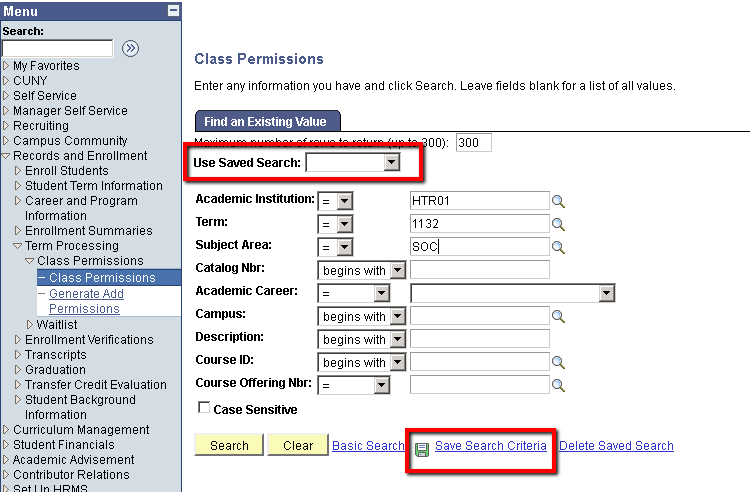Open Academic Institution lookup magnifier
Image resolution: width=750 pixels, height=492 pixels.
point(558,201)
